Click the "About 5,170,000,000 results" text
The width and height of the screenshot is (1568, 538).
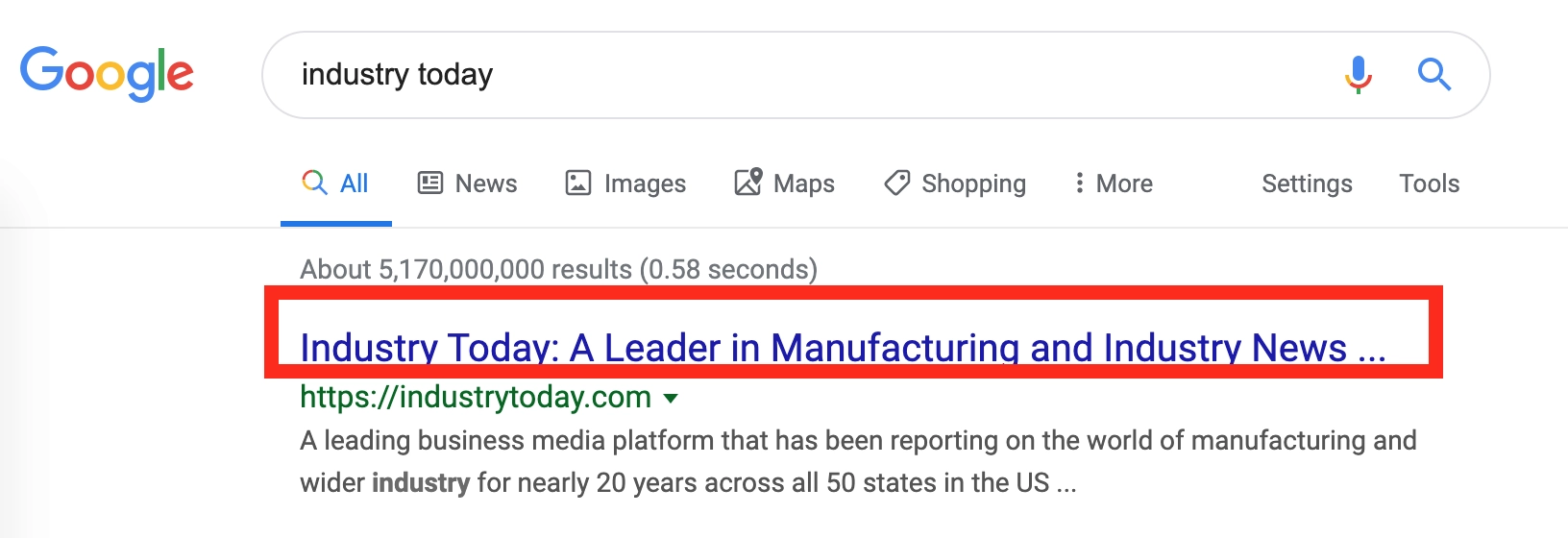(x=558, y=269)
